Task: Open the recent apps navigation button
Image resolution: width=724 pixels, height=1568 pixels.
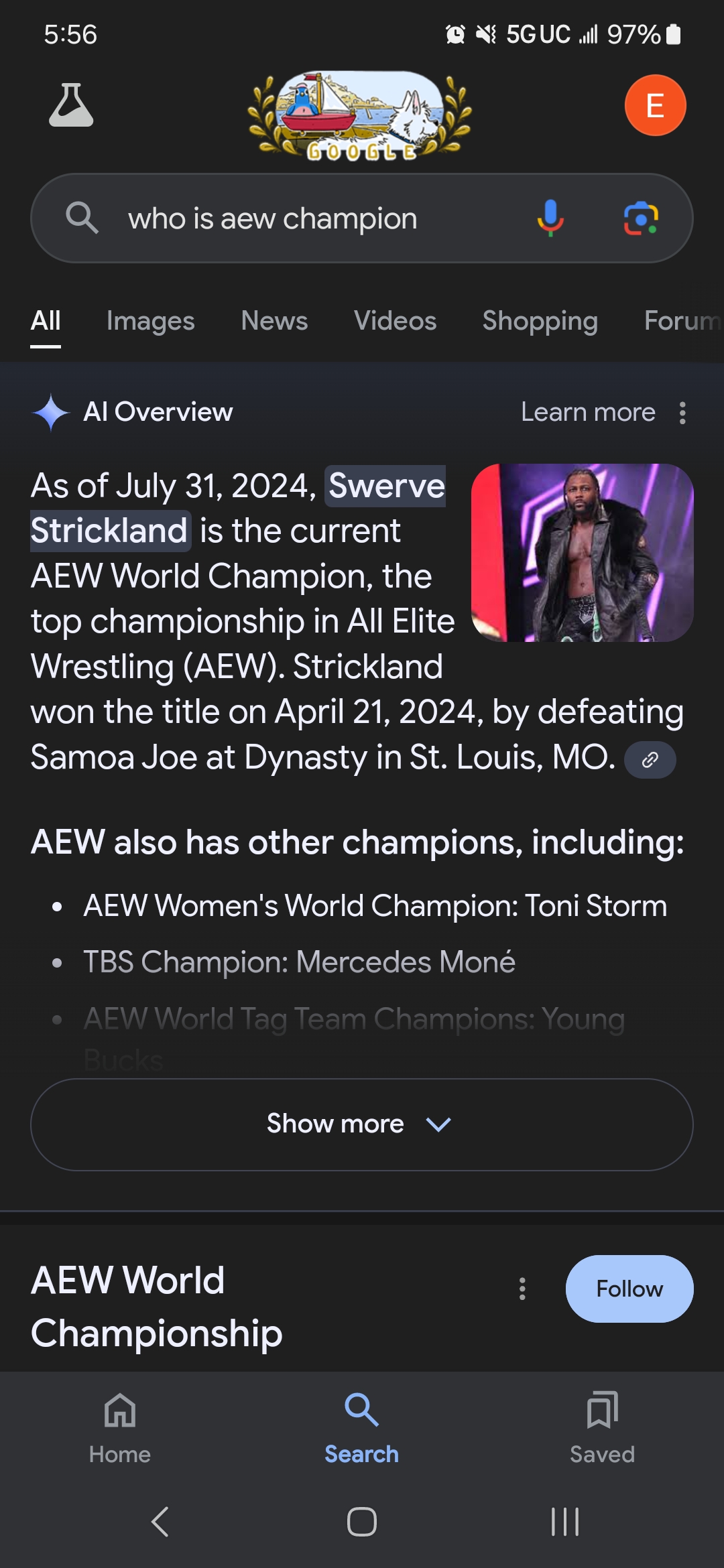Action: (x=564, y=1521)
